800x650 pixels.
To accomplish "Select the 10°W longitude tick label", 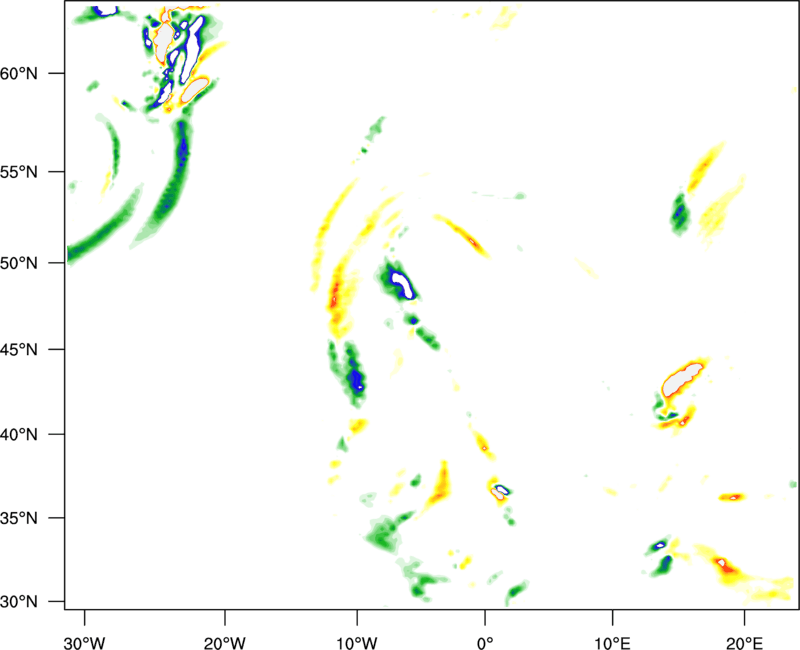I will 356,643.
